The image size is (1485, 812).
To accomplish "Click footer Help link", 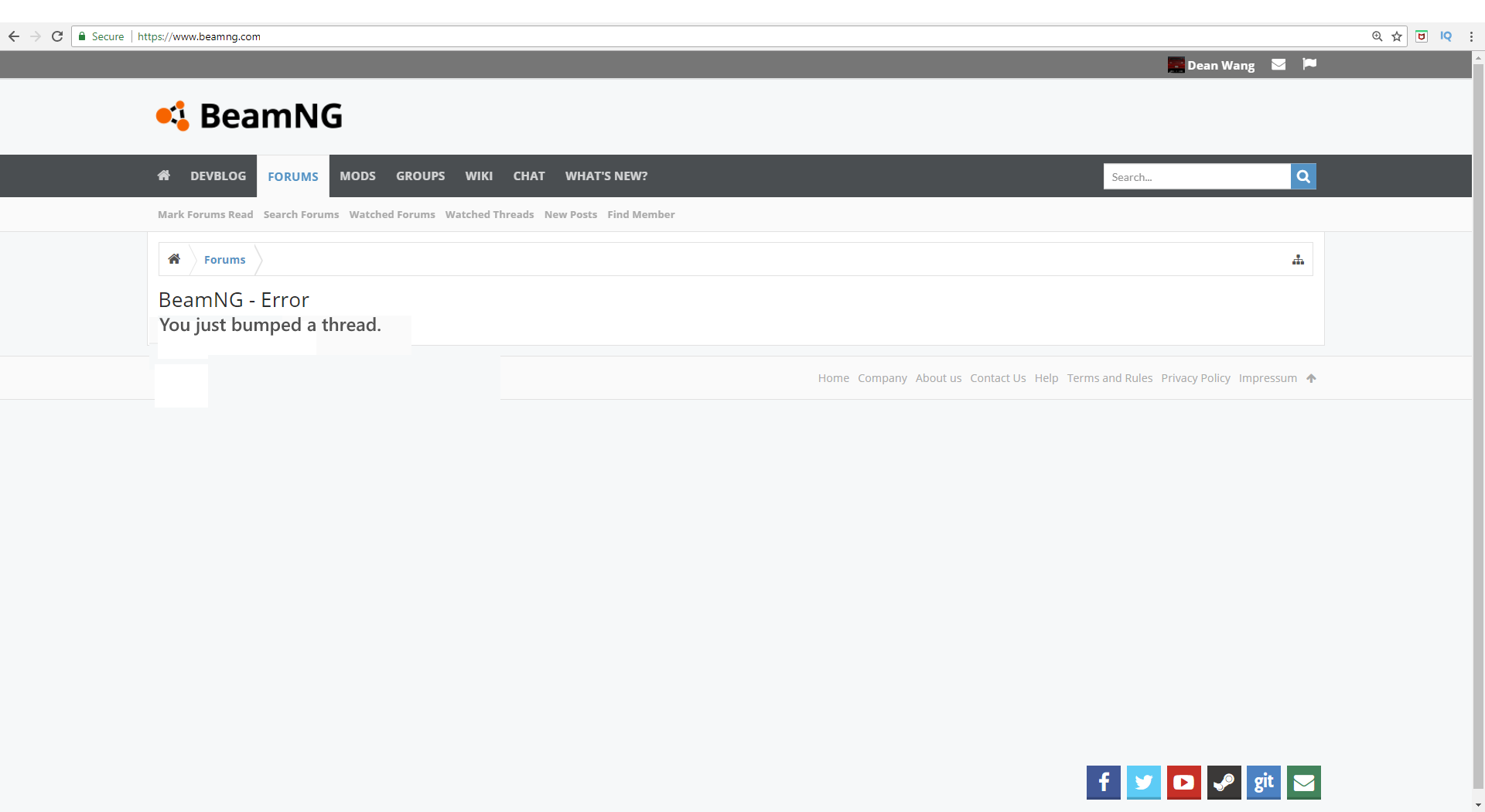I will tap(1046, 378).
